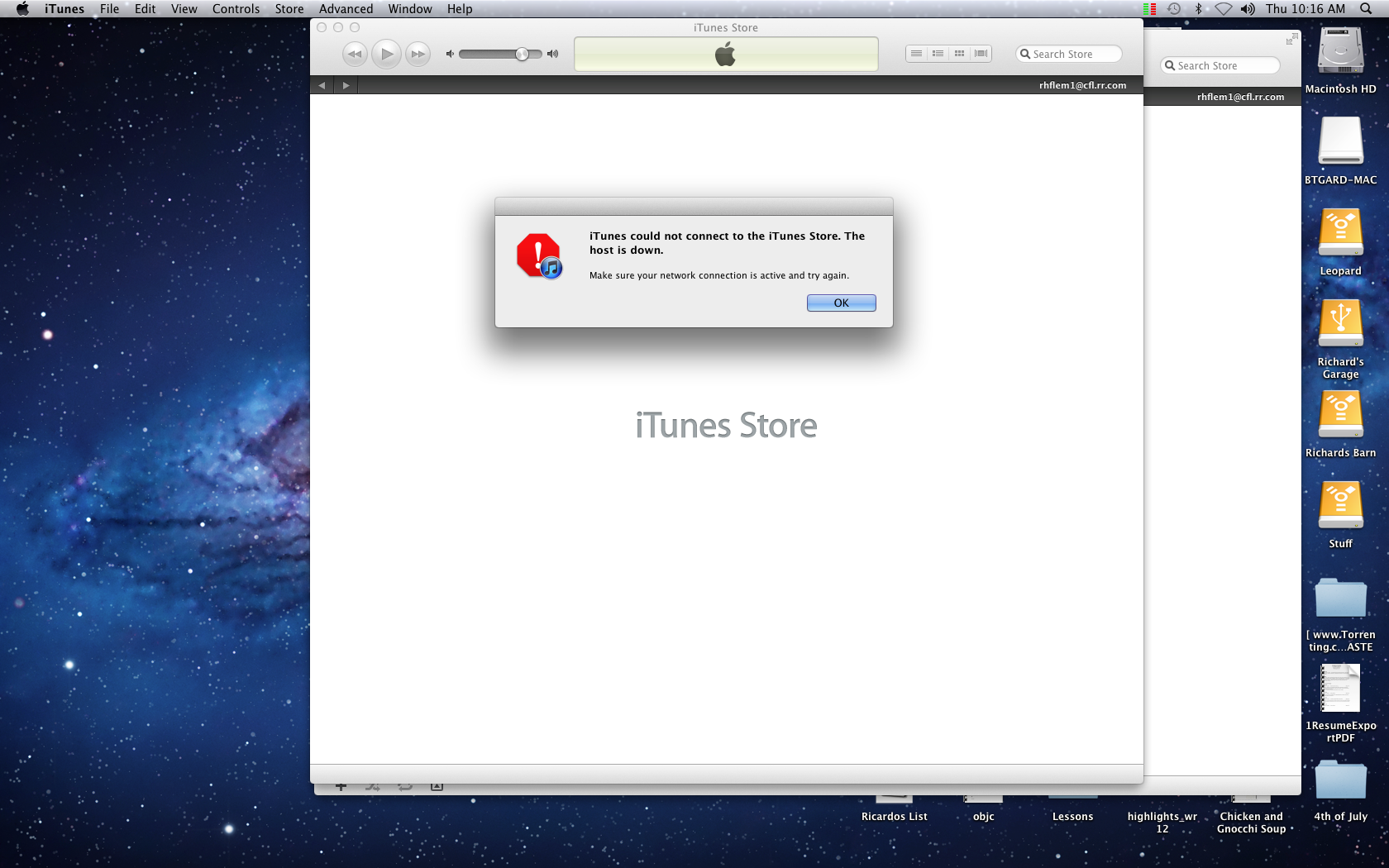
Task: Click the highlights_wr 12 desktop label
Action: pos(1162,823)
